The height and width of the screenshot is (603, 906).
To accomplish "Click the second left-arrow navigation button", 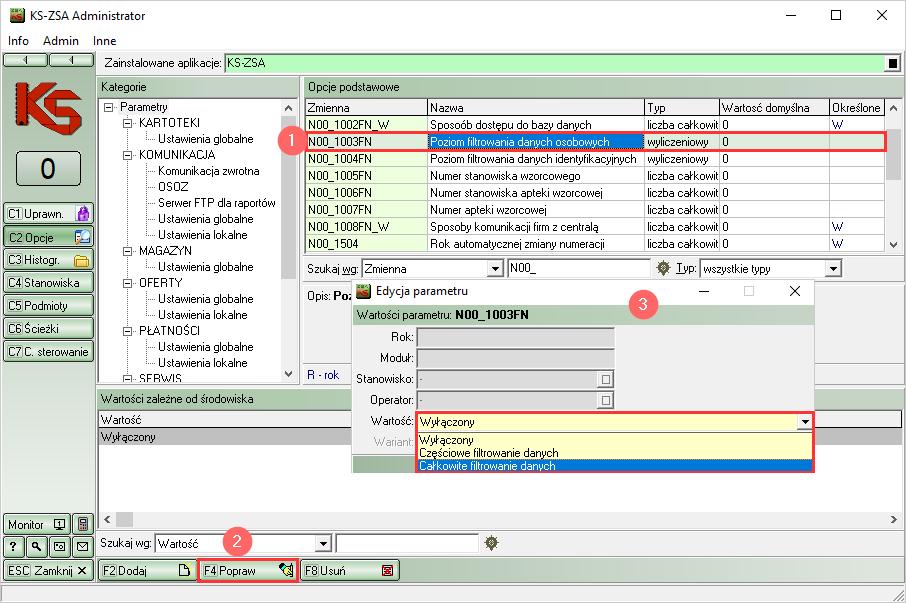I will point(71,60).
